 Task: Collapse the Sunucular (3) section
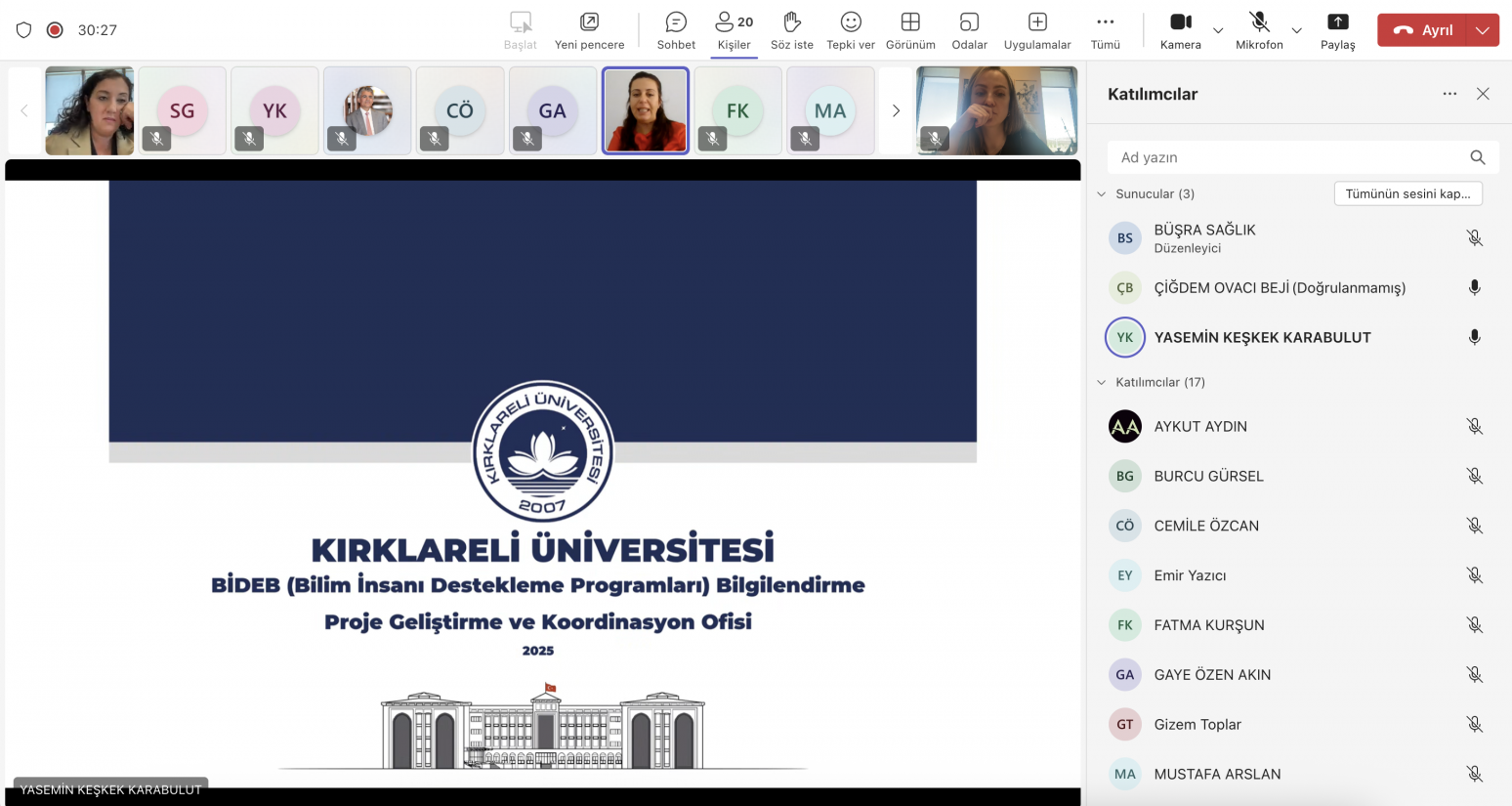click(1102, 194)
